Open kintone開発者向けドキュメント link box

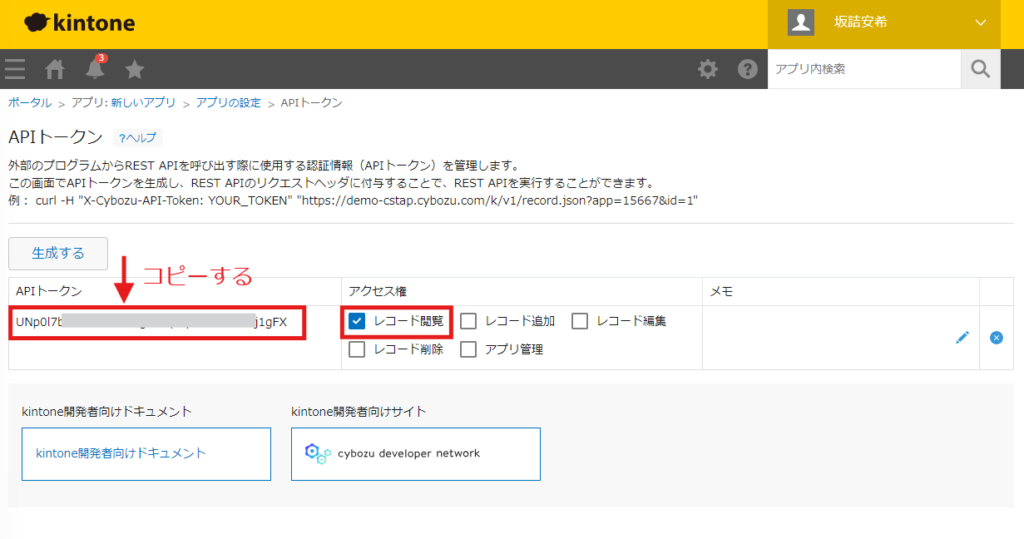146,454
